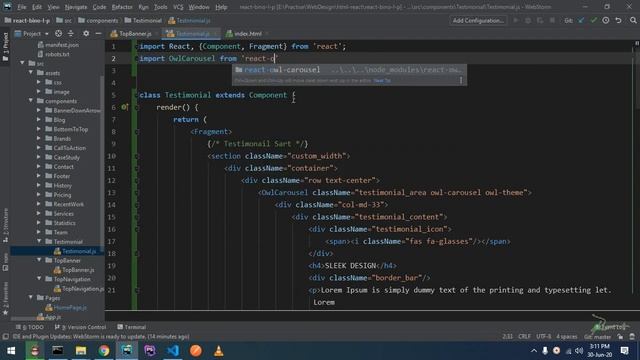Toggle fold marker at section className line
The width and height of the screenshot is (640, 360).
pyautogui.click(x=137, y=156)
